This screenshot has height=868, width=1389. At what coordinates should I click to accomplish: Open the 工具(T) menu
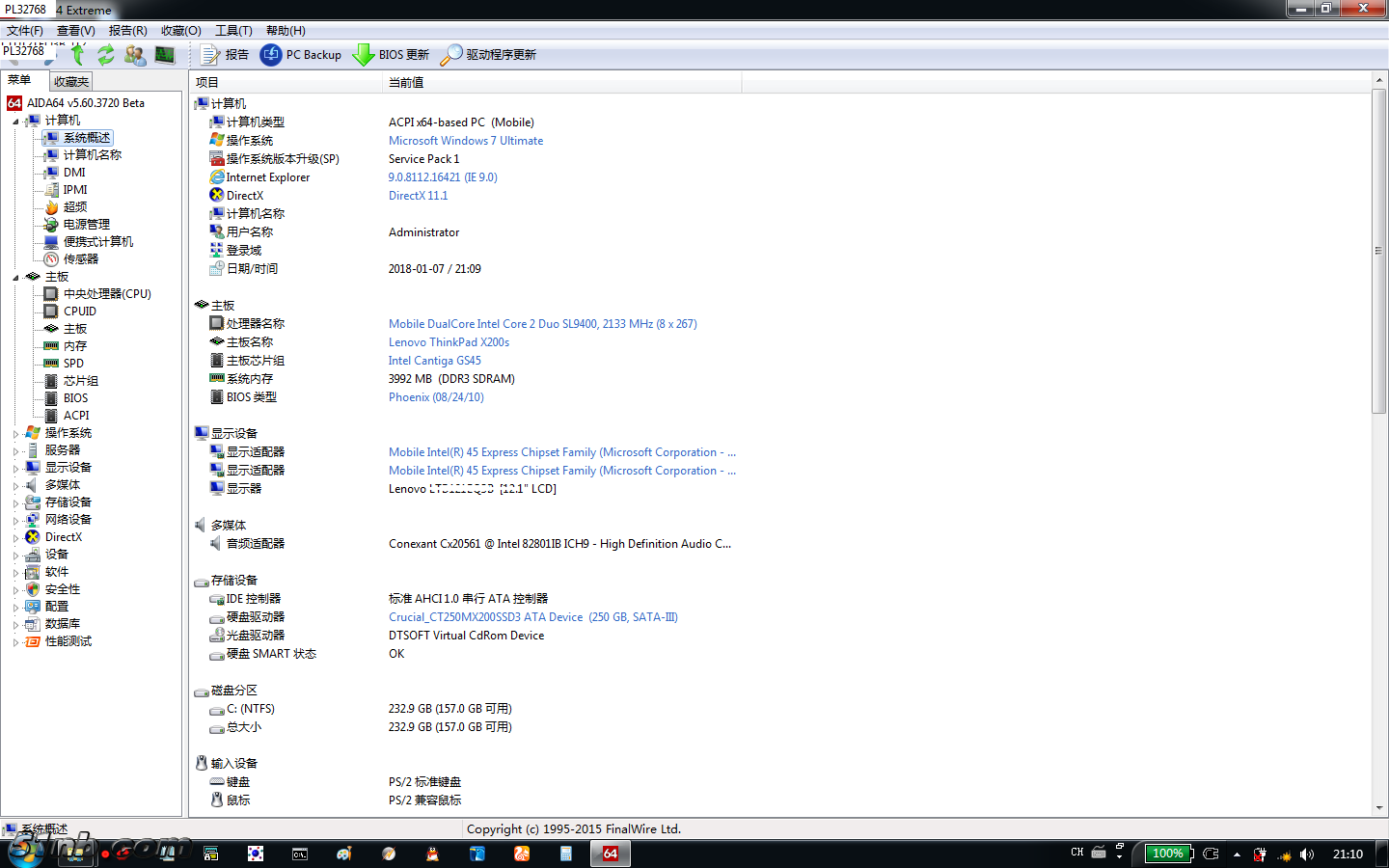(232, 31)
